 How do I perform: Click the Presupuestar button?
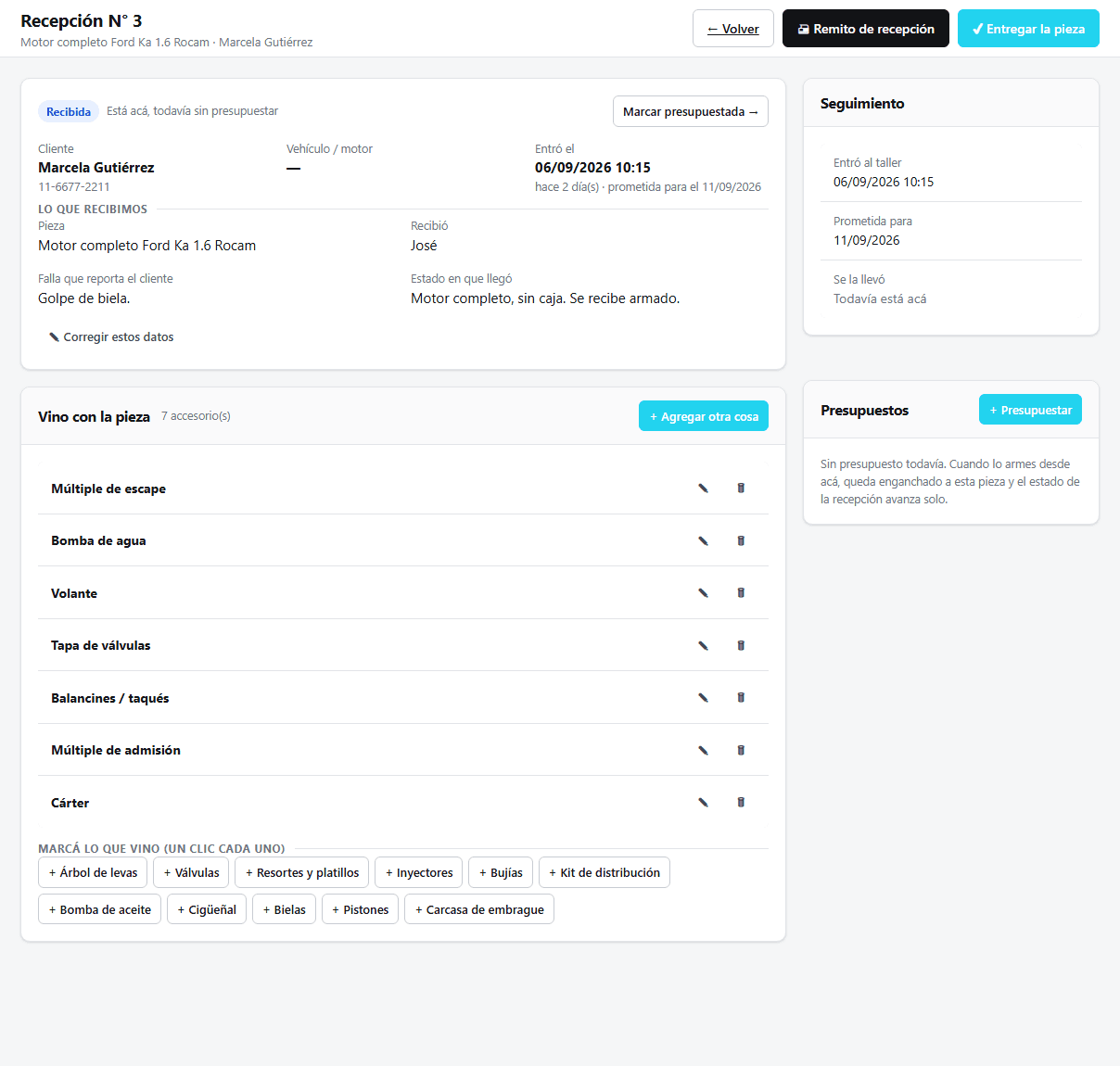pos(1030,410)
